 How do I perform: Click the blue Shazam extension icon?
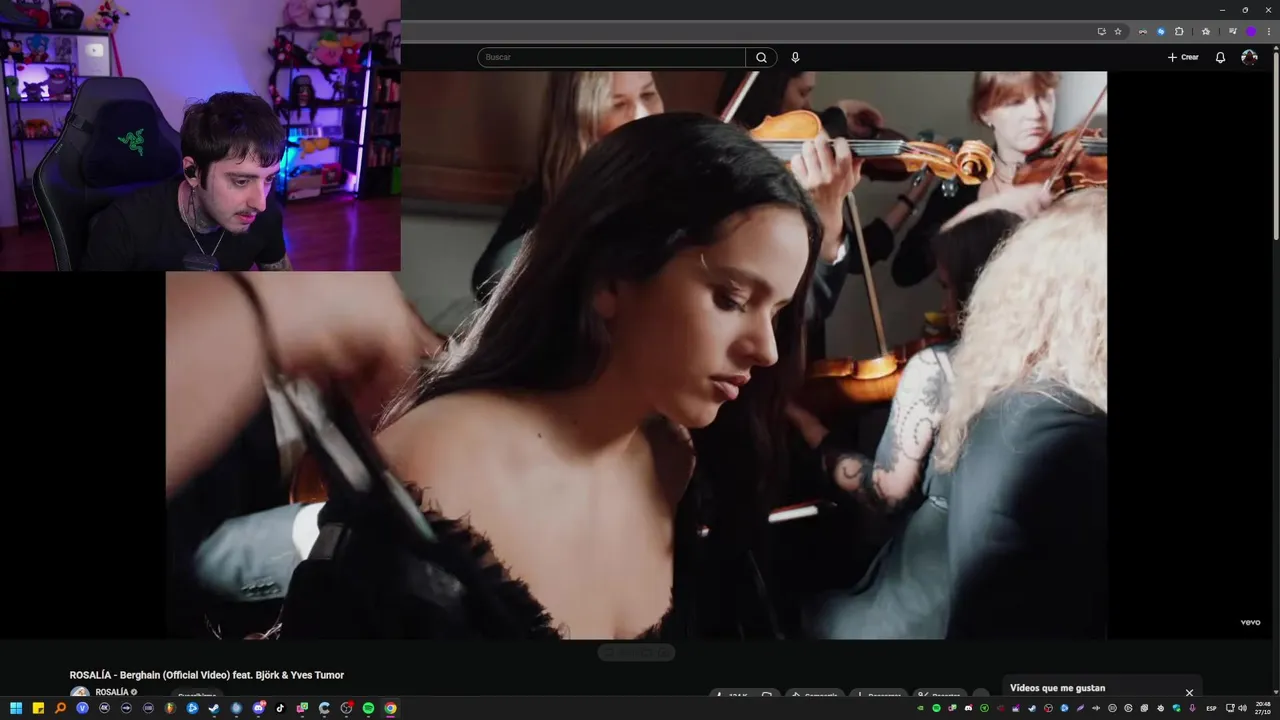(x=1161, y=31)
